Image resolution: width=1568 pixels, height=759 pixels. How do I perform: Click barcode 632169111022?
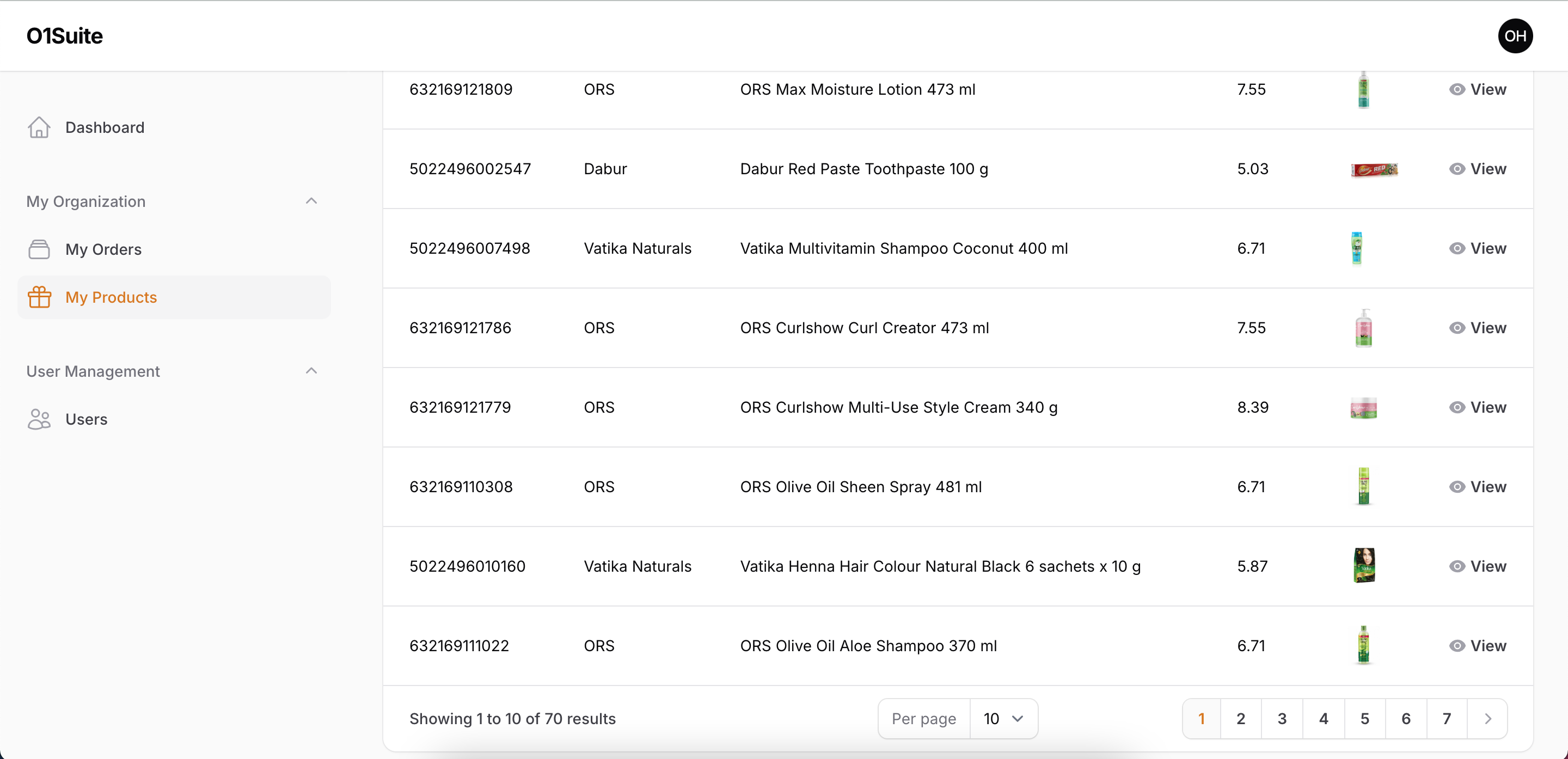459,646
